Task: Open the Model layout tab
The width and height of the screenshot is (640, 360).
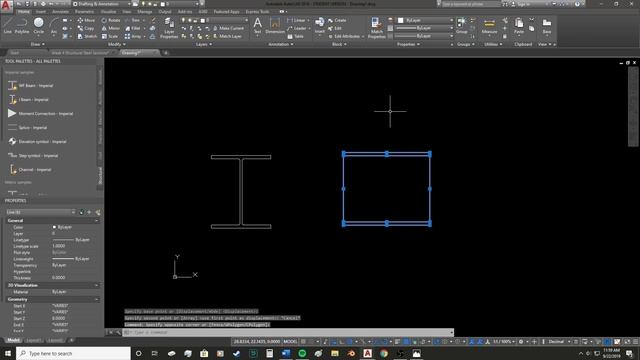Action: click(13, 340)
